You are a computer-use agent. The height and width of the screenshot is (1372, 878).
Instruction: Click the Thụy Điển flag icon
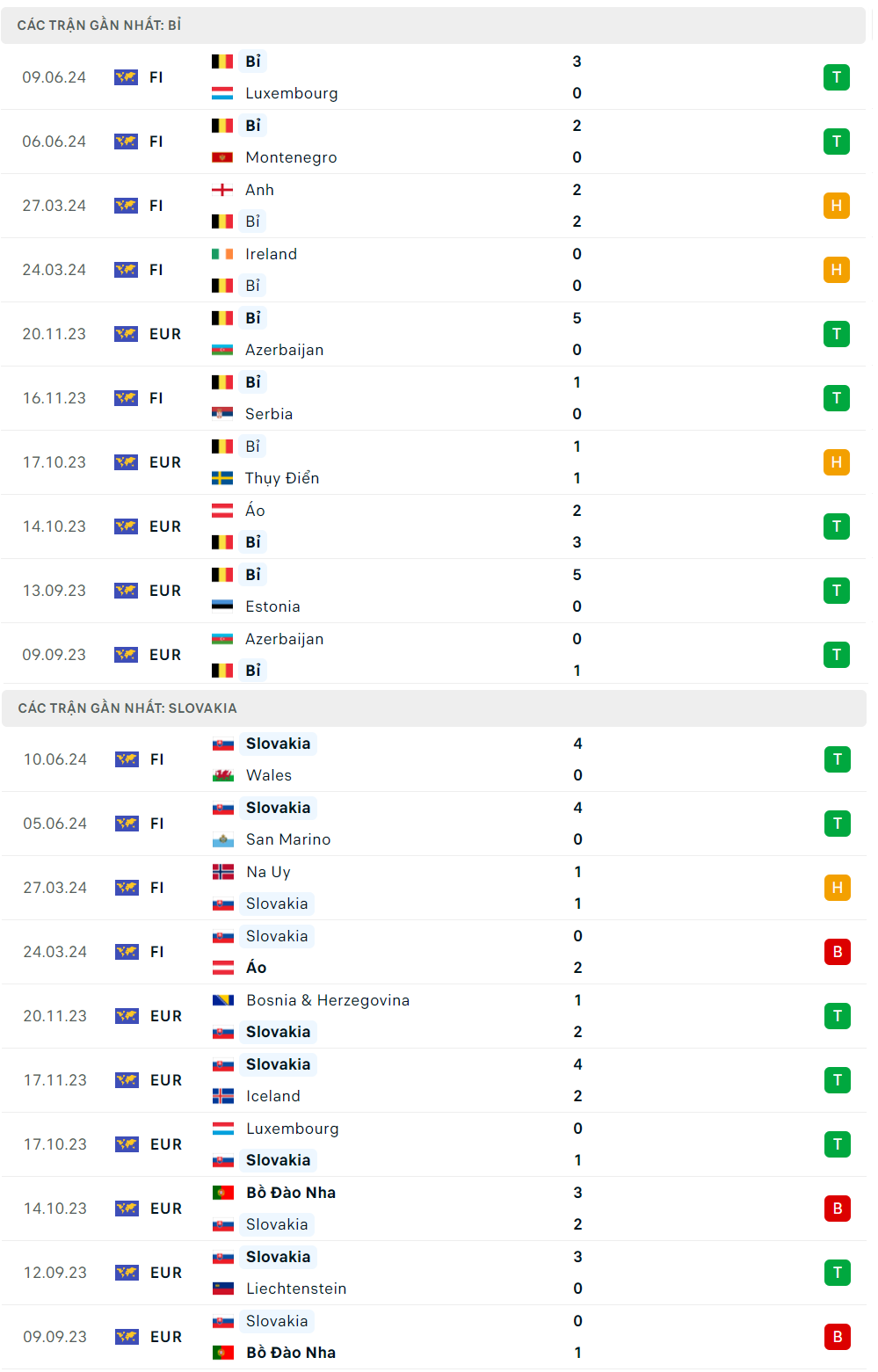click(222, 478)
